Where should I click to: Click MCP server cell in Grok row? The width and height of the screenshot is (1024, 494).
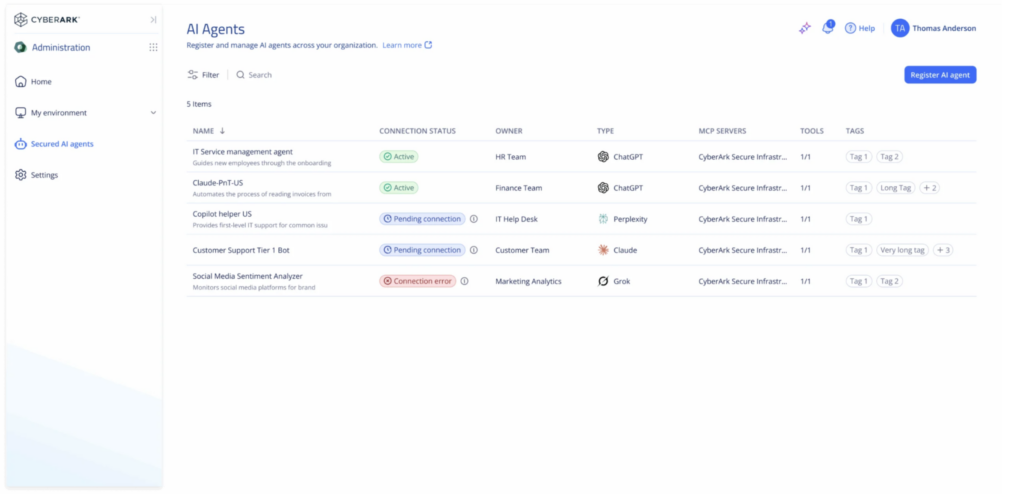pos(743,281)
